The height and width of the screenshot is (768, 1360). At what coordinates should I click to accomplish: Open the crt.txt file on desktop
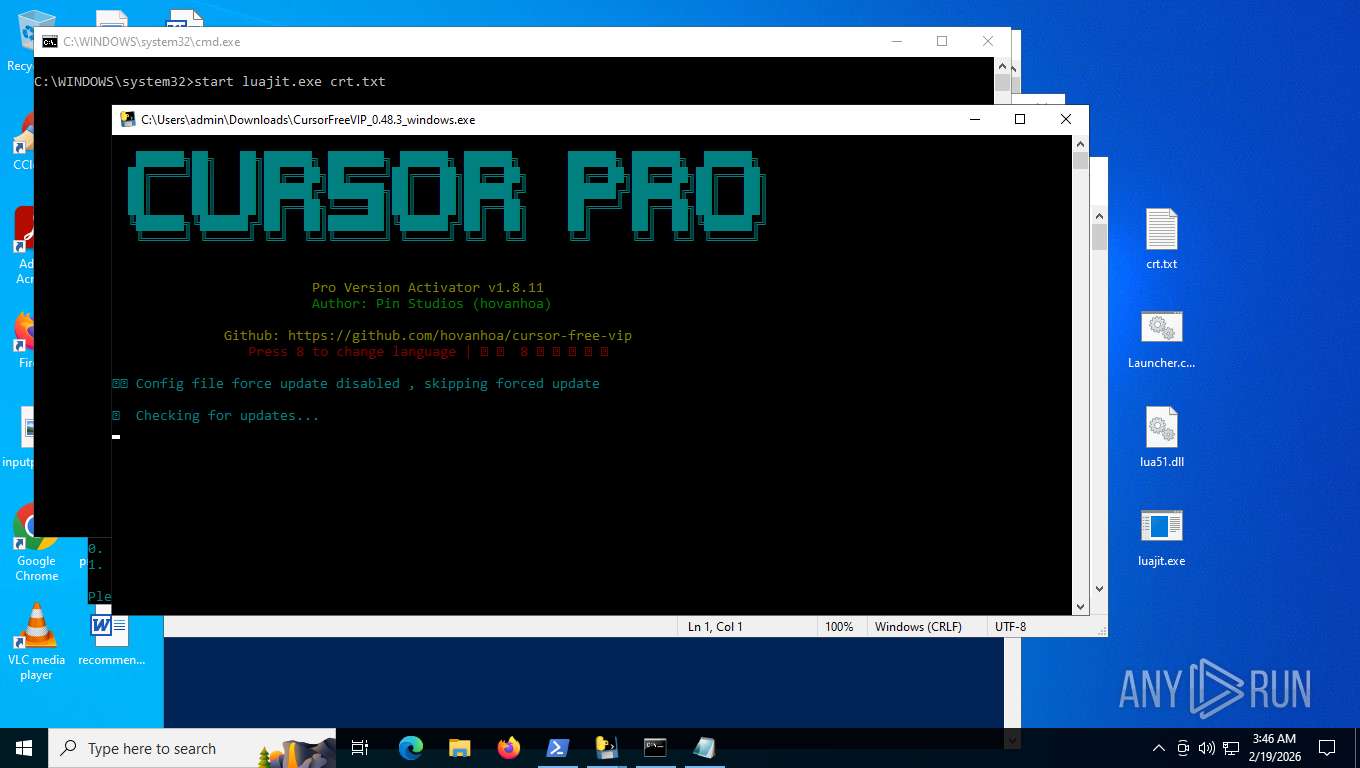tap(1161, 239)
